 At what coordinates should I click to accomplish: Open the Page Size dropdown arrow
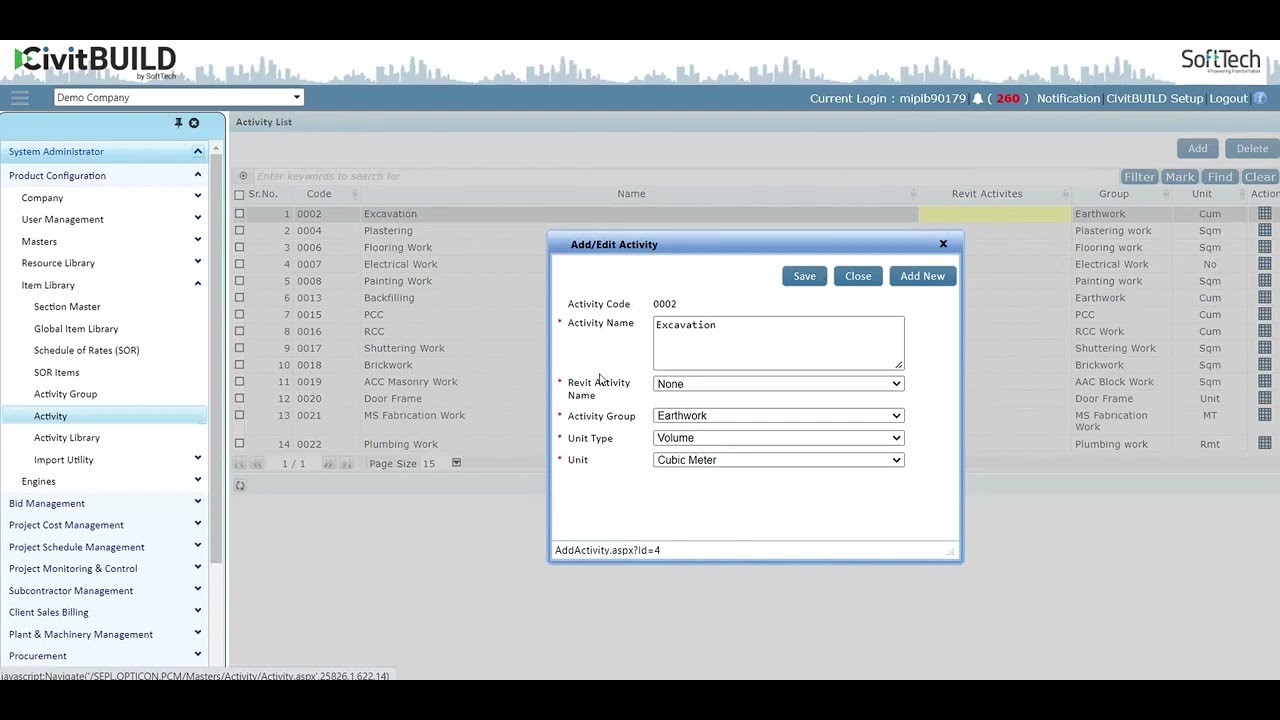click(456, 463)
